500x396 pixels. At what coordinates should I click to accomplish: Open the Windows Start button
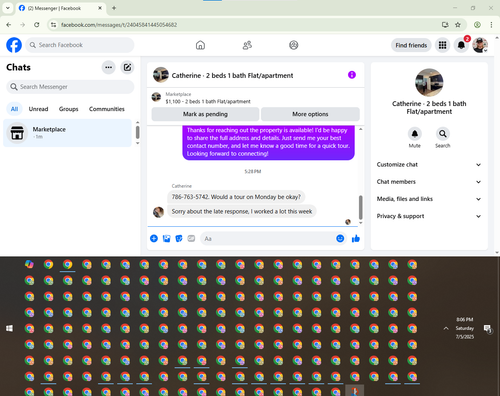[x=9, y=328]
